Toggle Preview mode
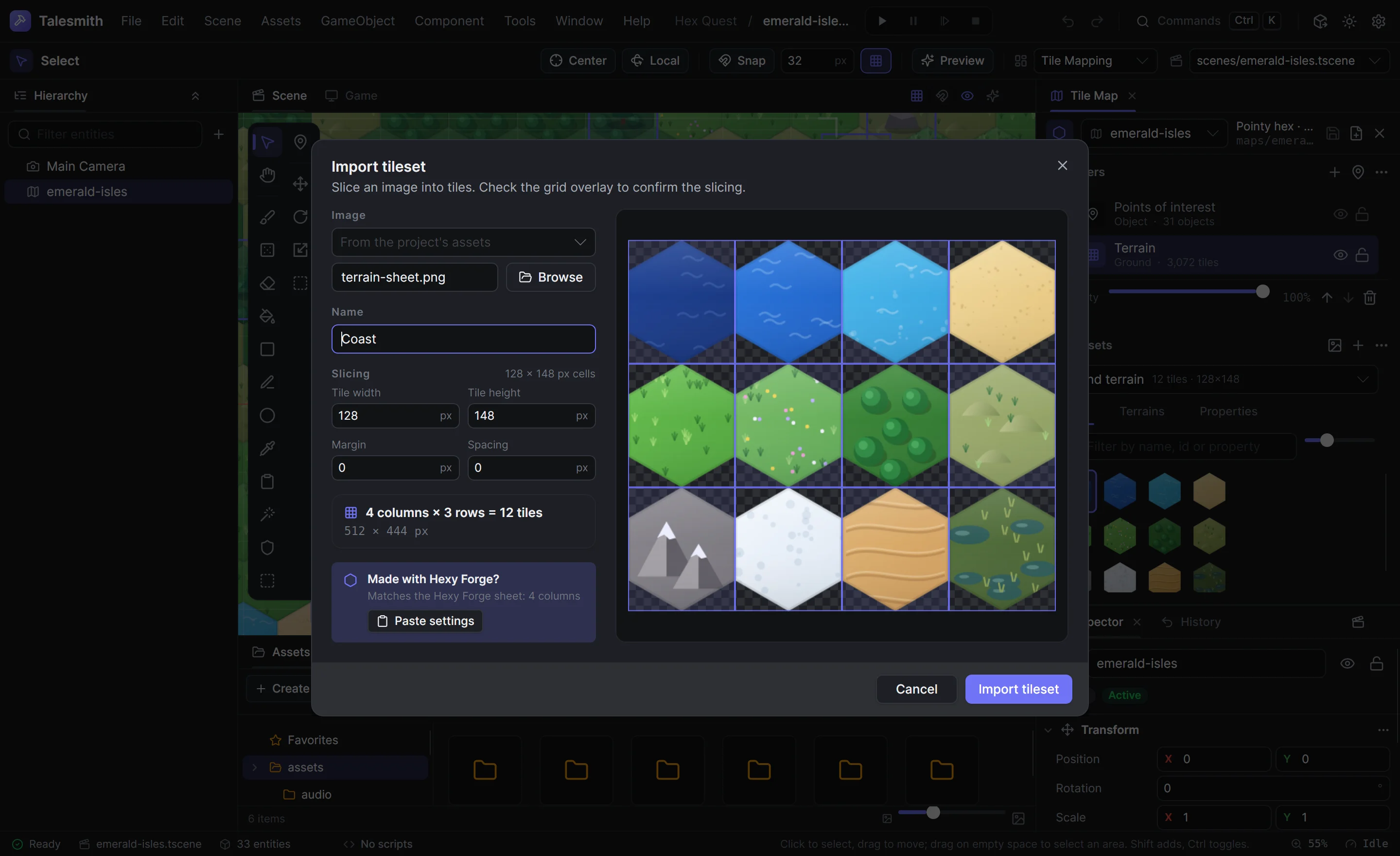 pyautogui.click(x=952, y=61)
